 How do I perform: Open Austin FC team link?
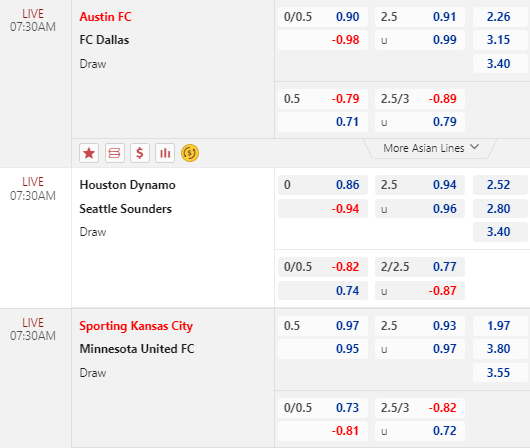pyautogui.click(x=105, y=17)
